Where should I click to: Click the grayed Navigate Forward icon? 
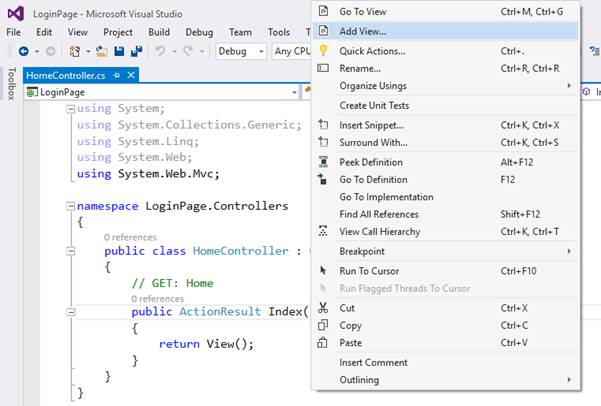pos(50,51)
